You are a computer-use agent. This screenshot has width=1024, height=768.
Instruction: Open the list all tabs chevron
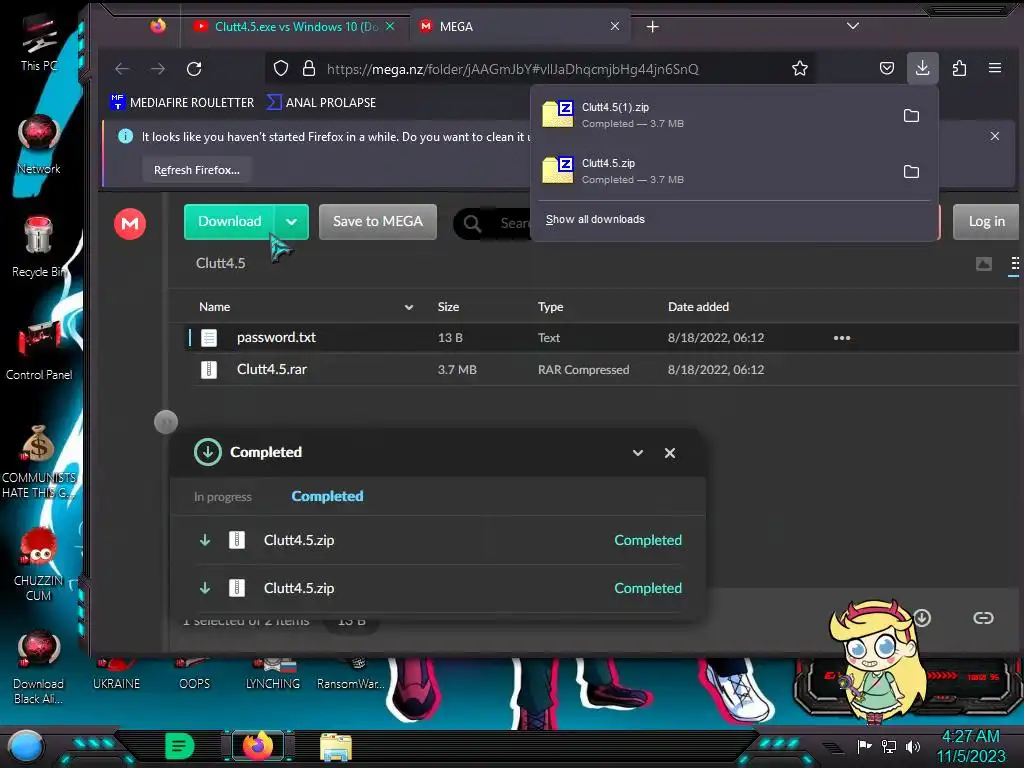(x=852, y=26)
